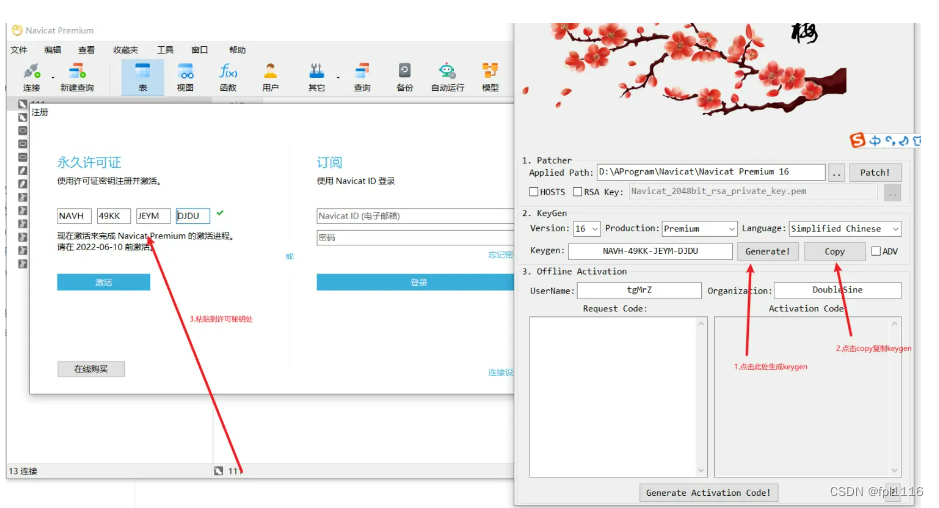Enable the RSA Key checkbox
The image size is (939, 508).
pos(577,192)
